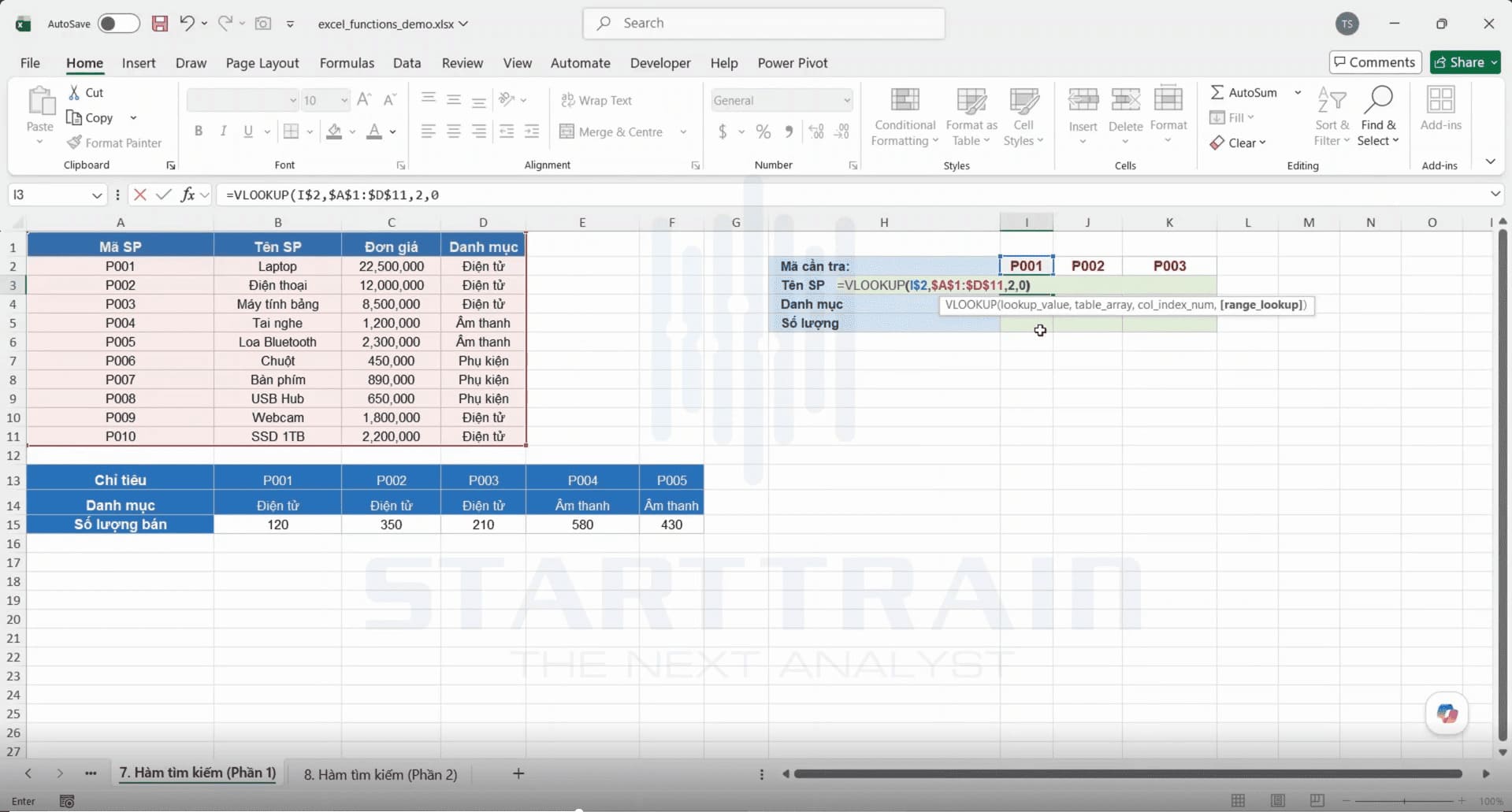1512x812 pixels.
Task: Toggle Underline formatting
Action: point(248,132)
